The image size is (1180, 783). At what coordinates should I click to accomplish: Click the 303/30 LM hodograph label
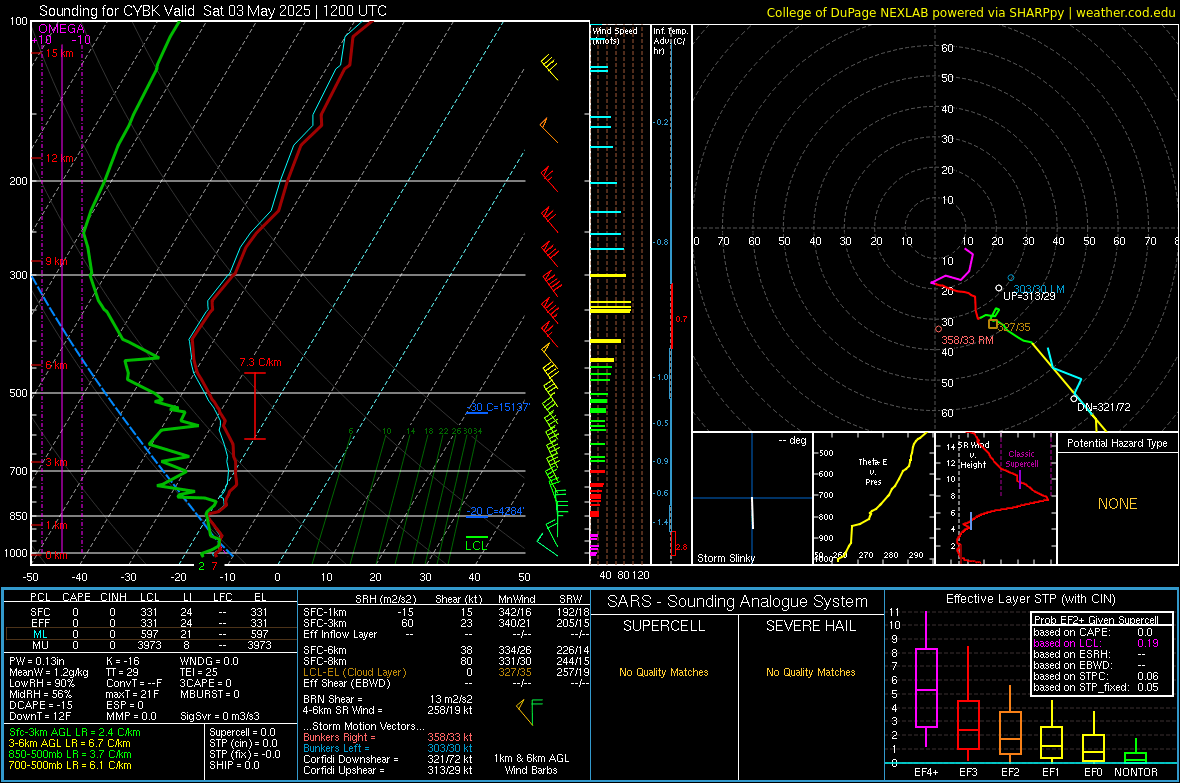pos(1039,289)
